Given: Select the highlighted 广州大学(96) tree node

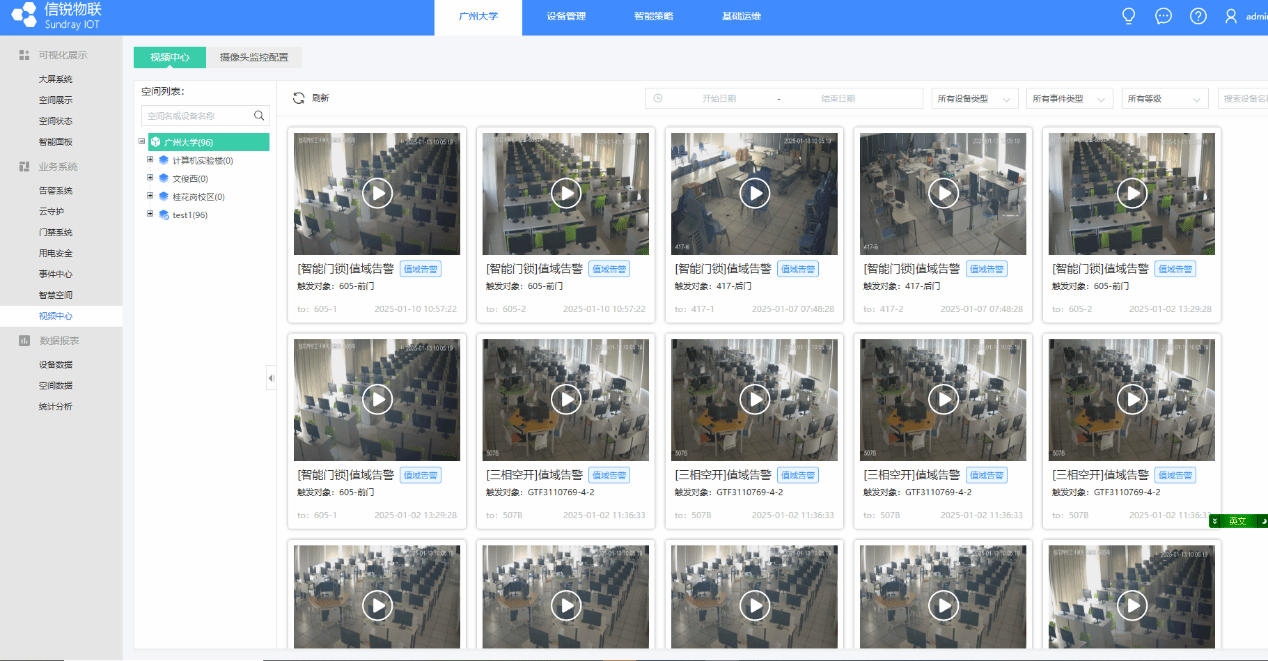Looking at the screenshot, I should tap(209, 142).
